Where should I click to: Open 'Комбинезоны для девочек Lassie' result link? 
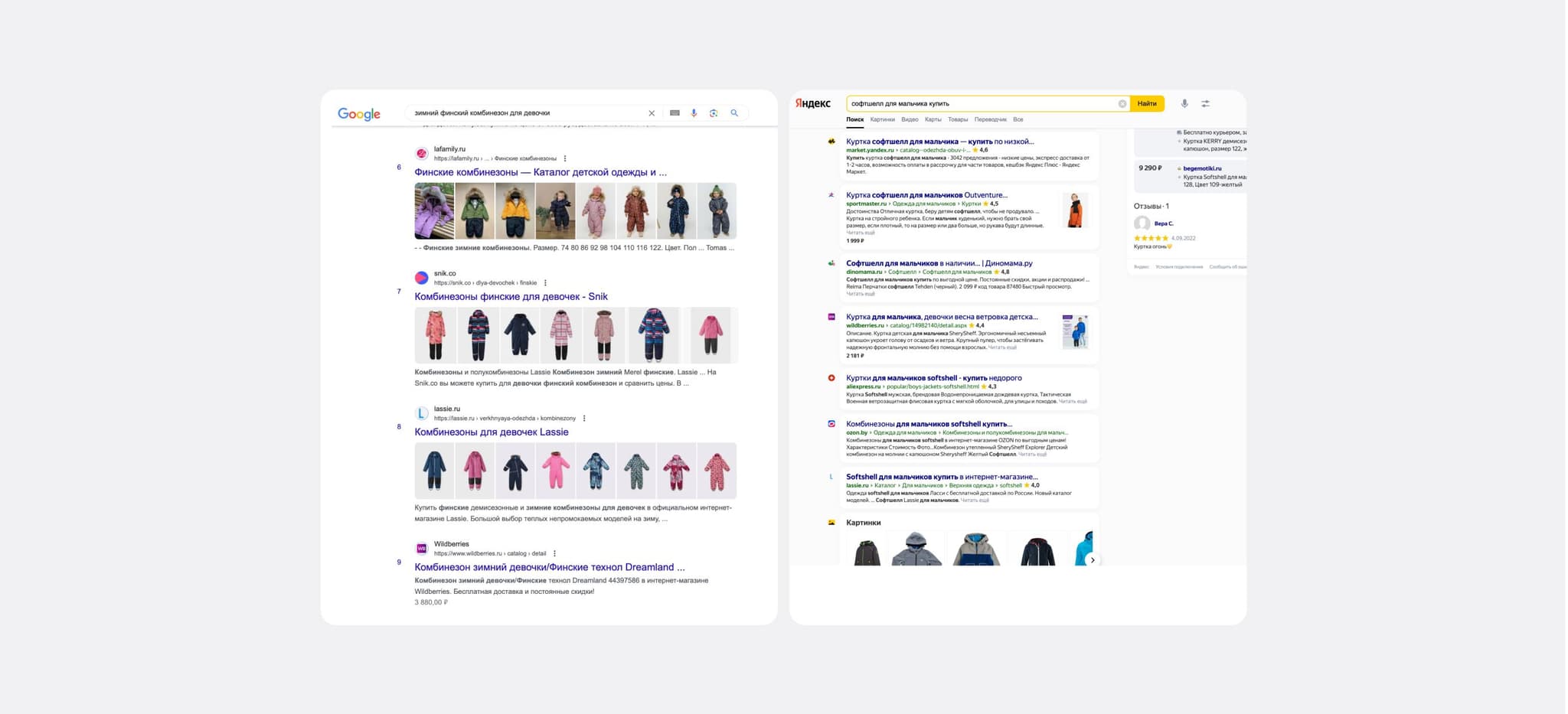[x=491, y=432]
